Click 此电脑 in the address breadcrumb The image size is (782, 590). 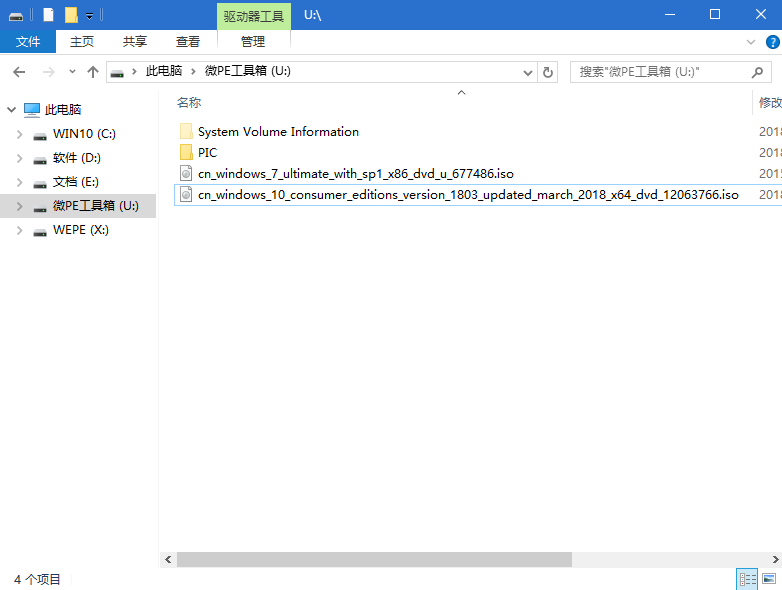click(x=164, y=71)
